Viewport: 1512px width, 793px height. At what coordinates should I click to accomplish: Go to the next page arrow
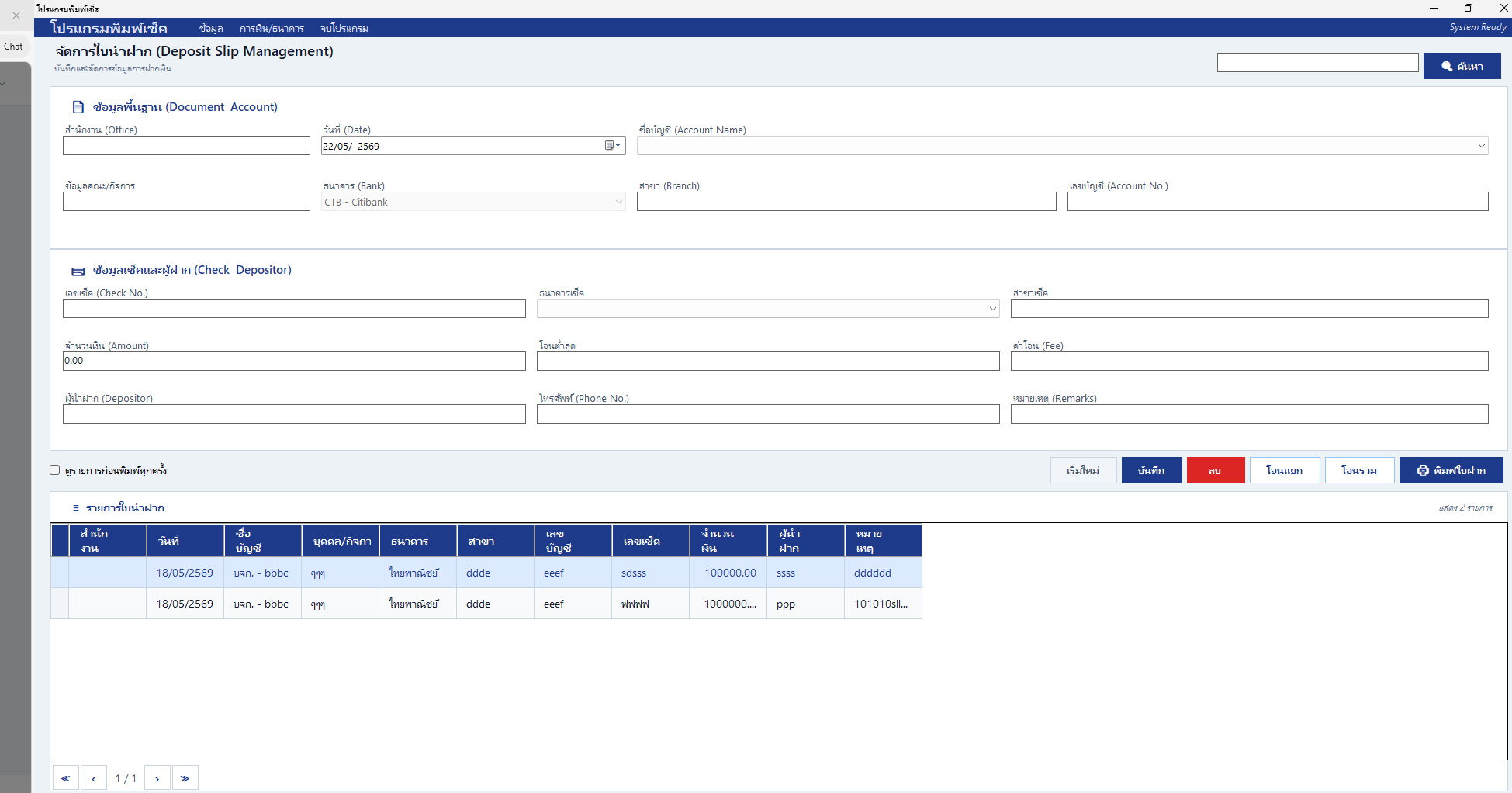[157, 778]
